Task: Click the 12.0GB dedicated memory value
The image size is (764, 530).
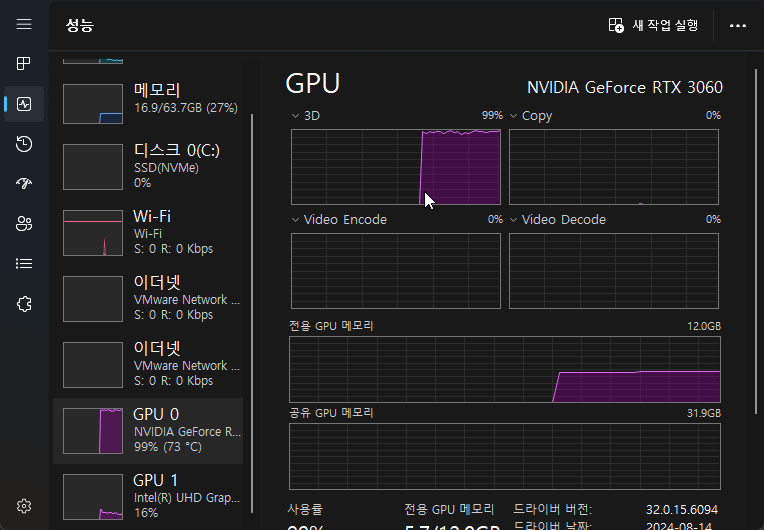Action: coord(704,326)
